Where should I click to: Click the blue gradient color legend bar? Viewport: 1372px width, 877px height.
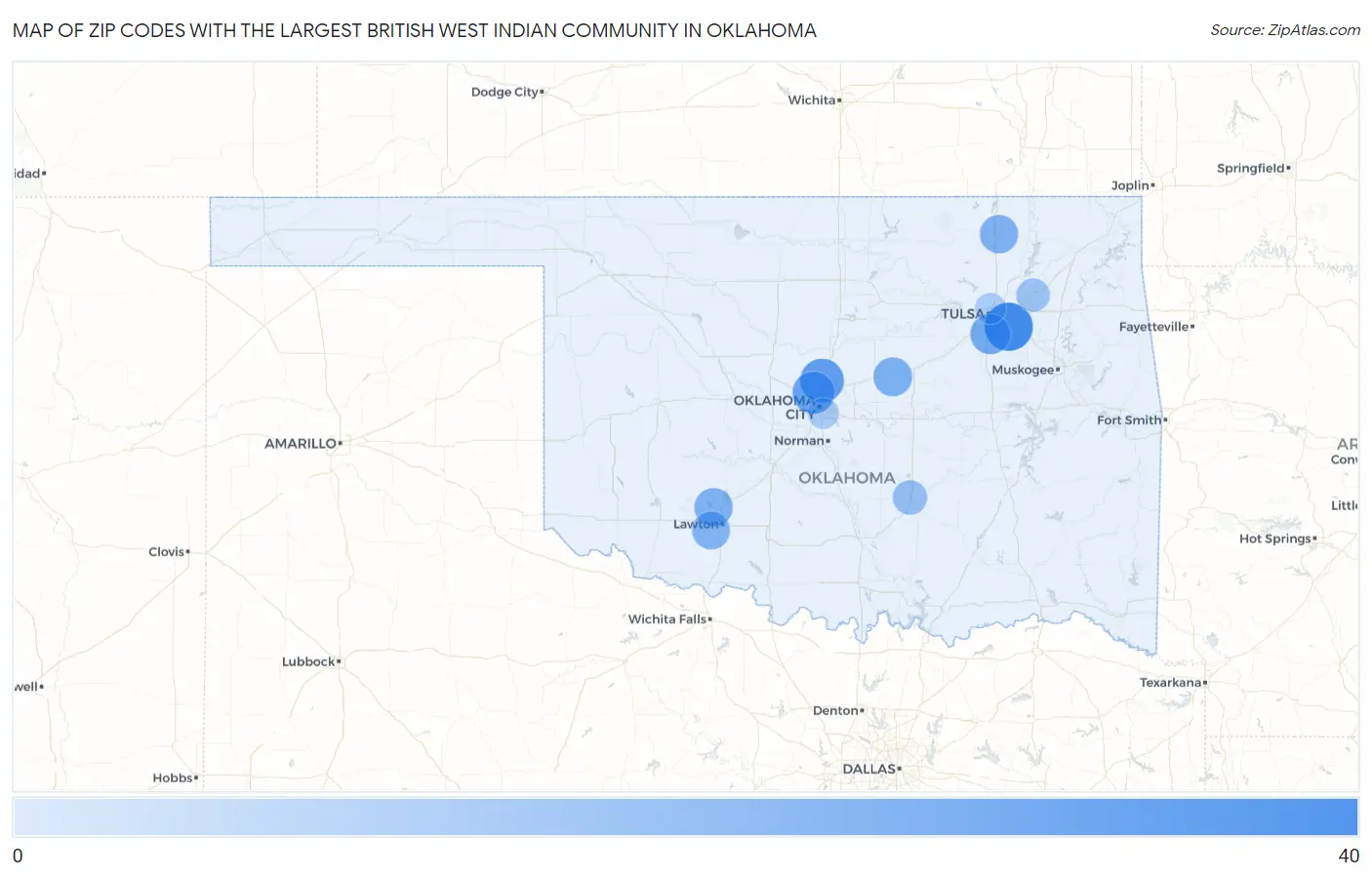pos(685,817)
